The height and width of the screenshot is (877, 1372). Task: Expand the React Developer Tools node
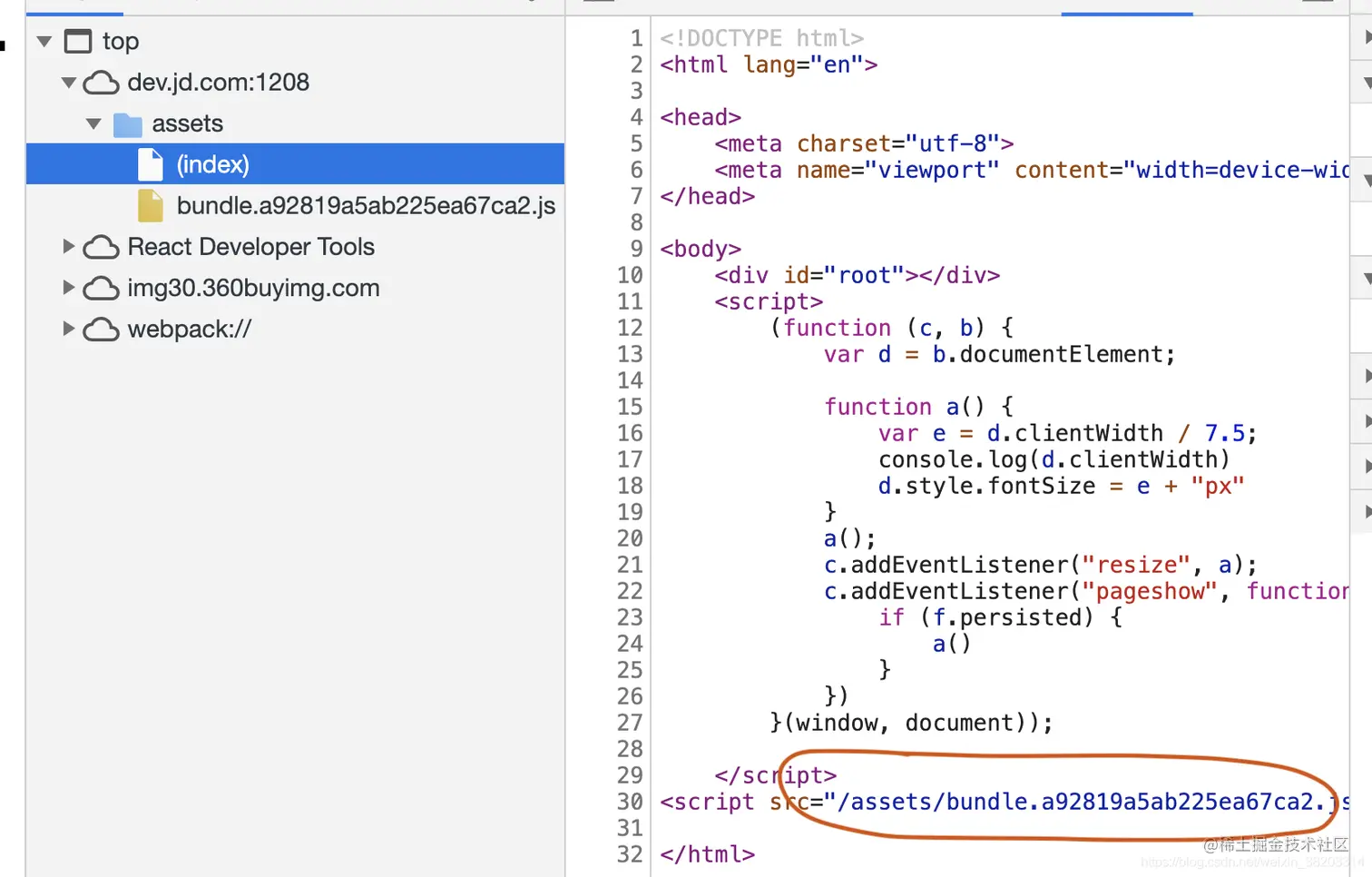coord(68,246)
